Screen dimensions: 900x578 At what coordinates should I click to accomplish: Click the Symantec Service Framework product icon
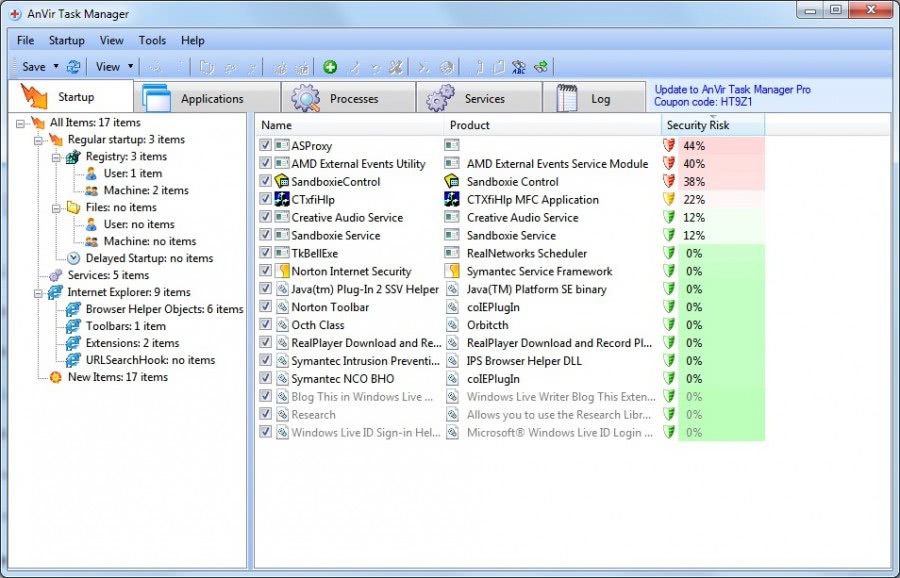coord(452,271)
